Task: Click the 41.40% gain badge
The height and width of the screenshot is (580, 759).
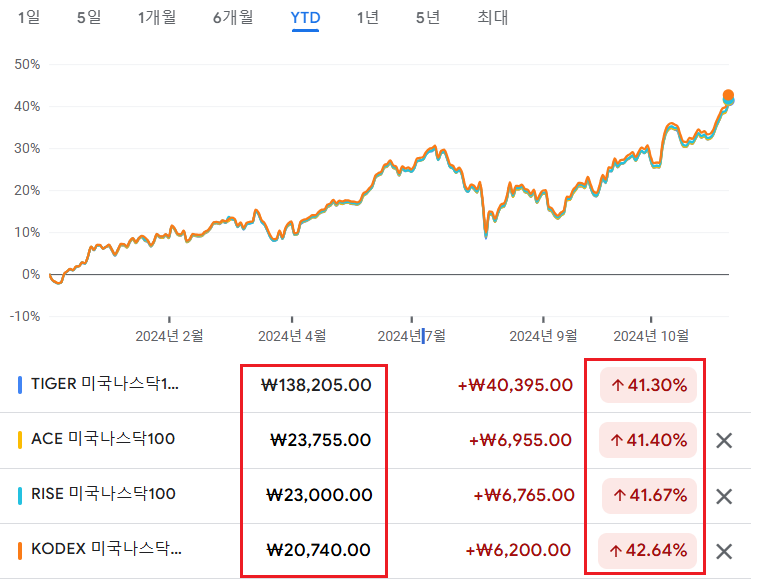Action: tap(648, 440)
